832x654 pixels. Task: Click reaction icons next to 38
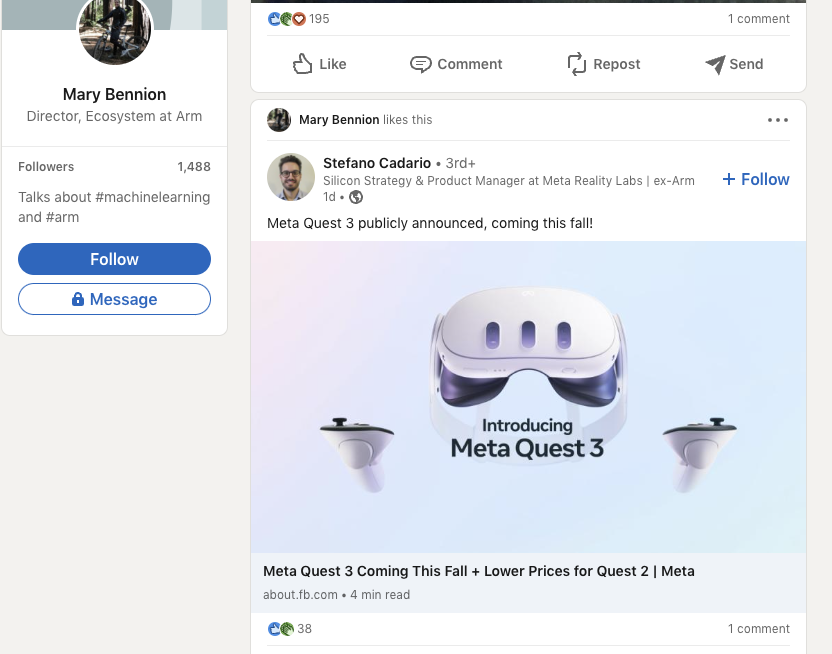pyautogui.click(x=281, y=629)
